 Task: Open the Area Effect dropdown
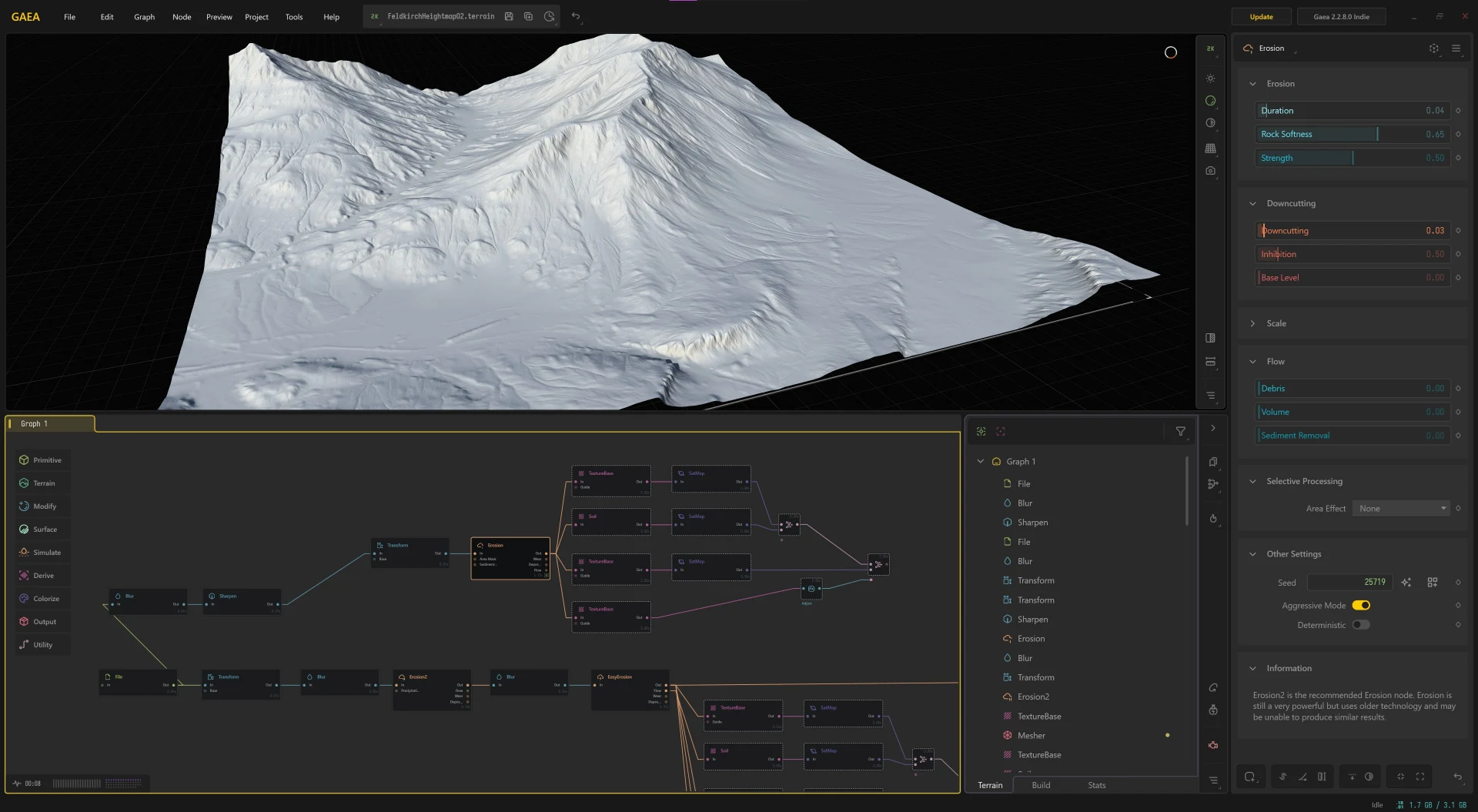[1401, 509]
